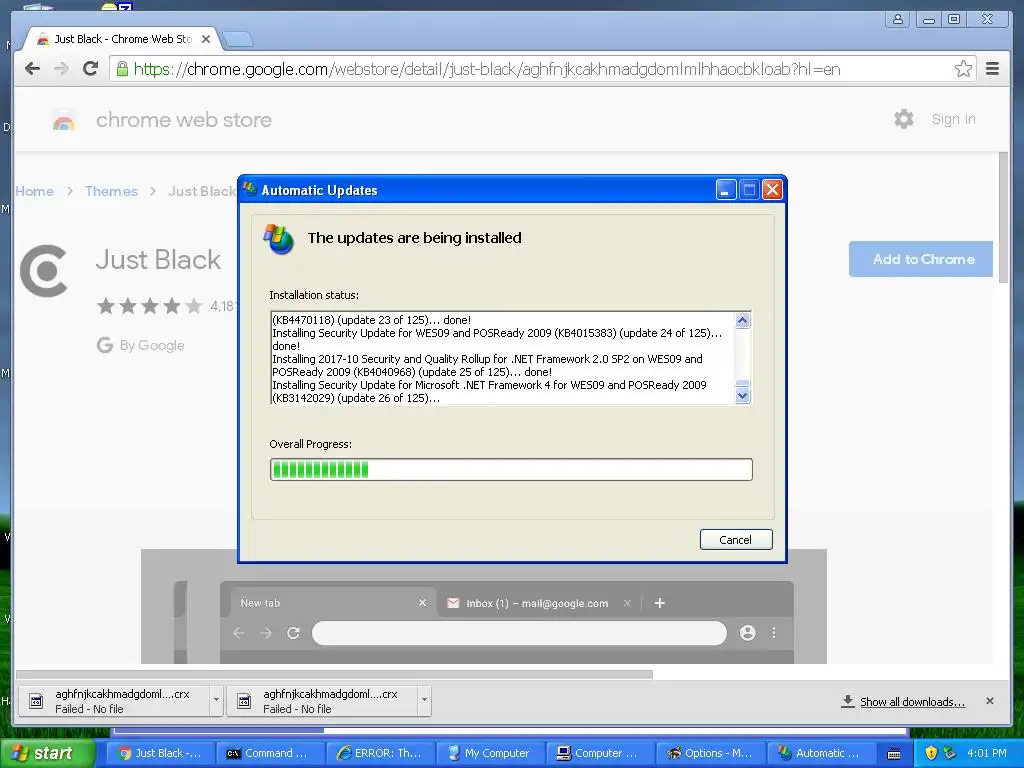The height and width of the screenshot is (768, 1024).
Task: Open Chrome's hamburger menu
Action: [x=992, y=69]
